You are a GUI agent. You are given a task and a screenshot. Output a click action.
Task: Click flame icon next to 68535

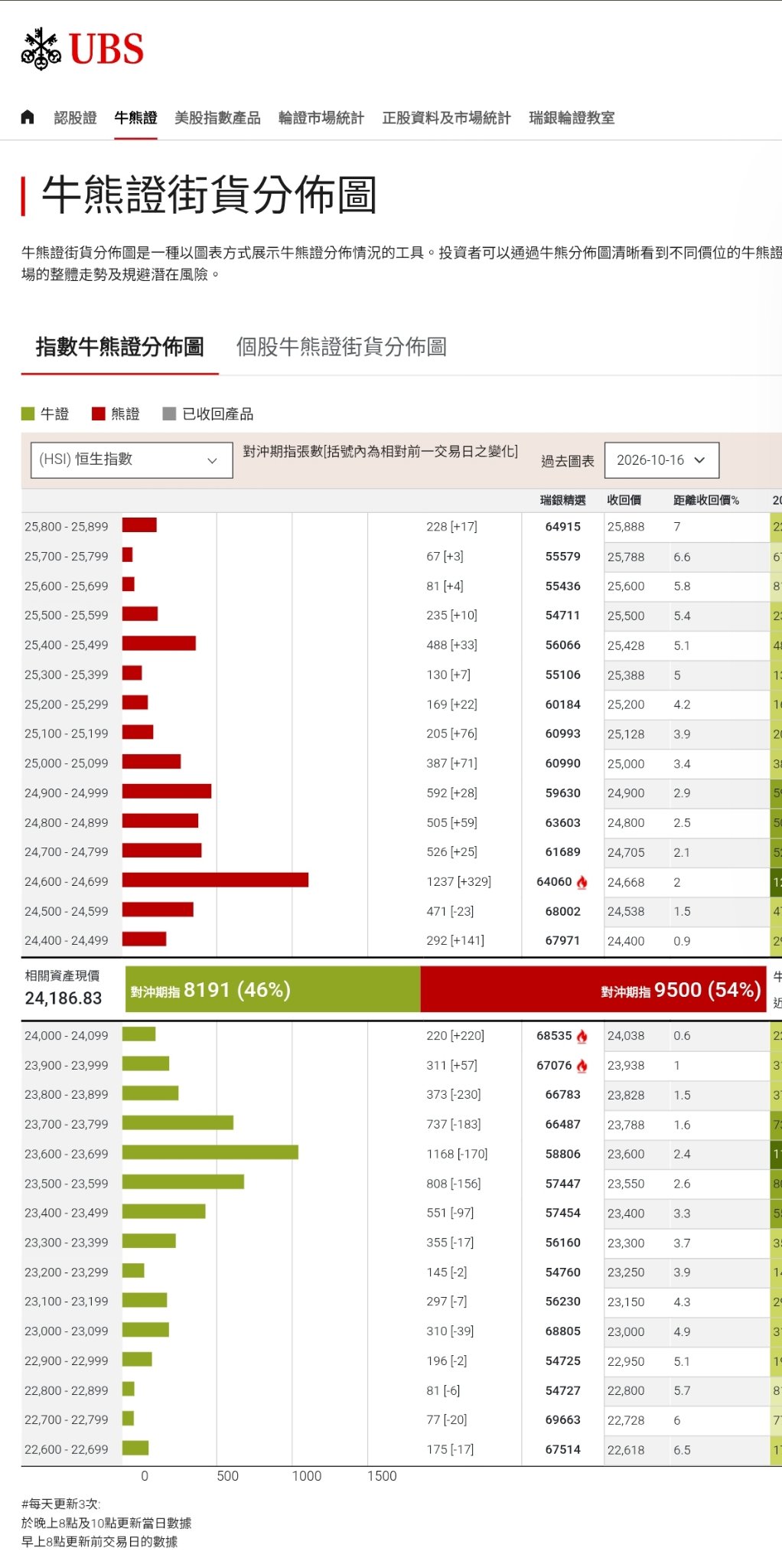pyautogui.click(x=582, y=1036)
